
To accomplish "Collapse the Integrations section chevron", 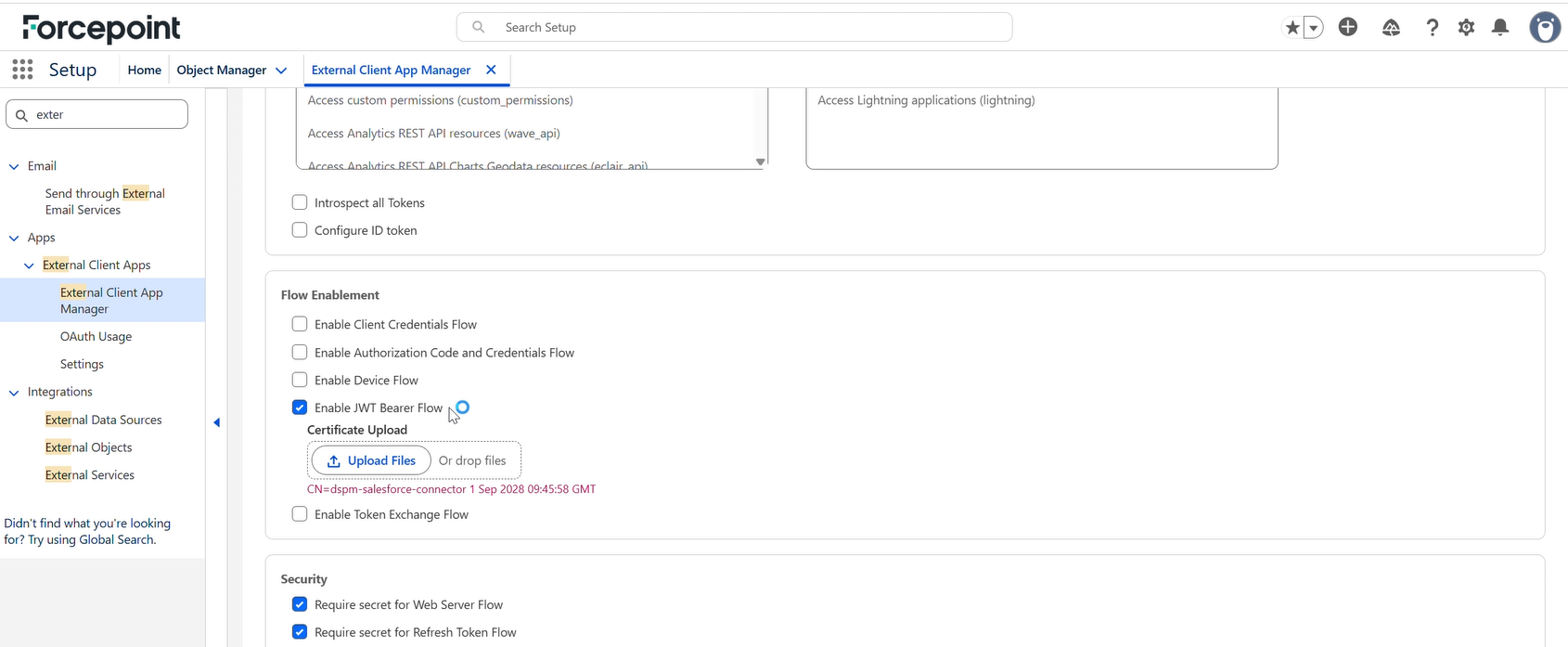I will pyautogui.click(x=14, y=393).
